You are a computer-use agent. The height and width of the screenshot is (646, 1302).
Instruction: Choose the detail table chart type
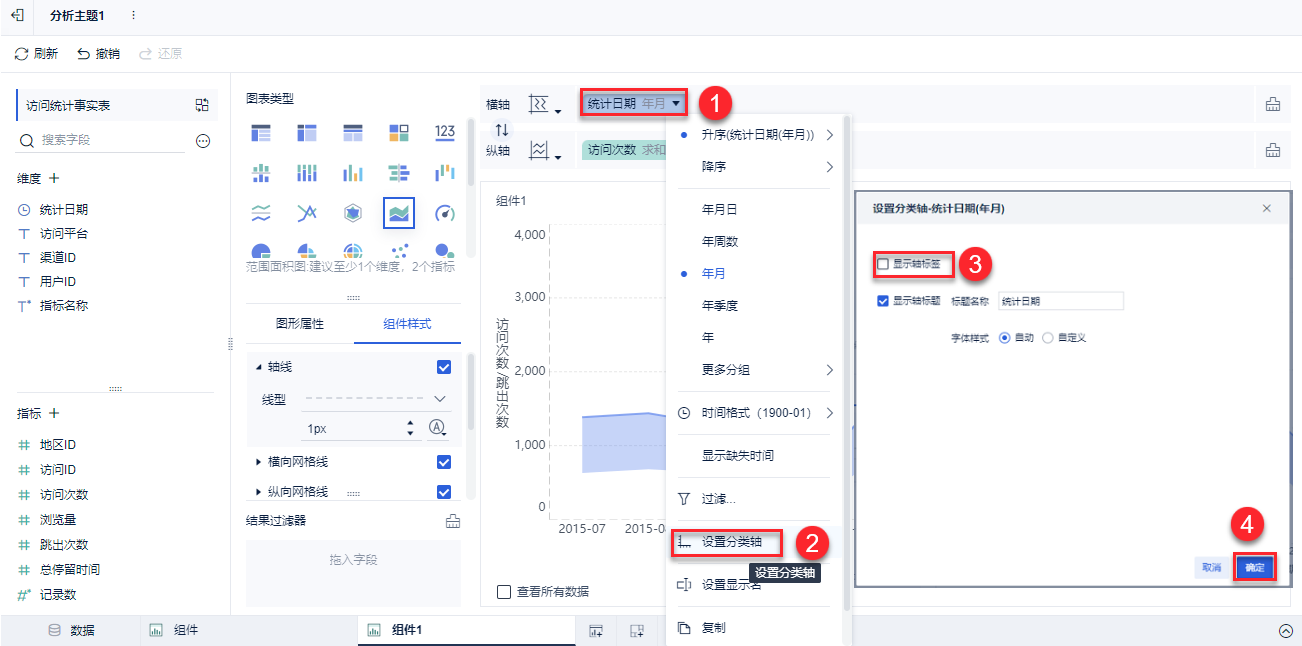coord(353,132)
